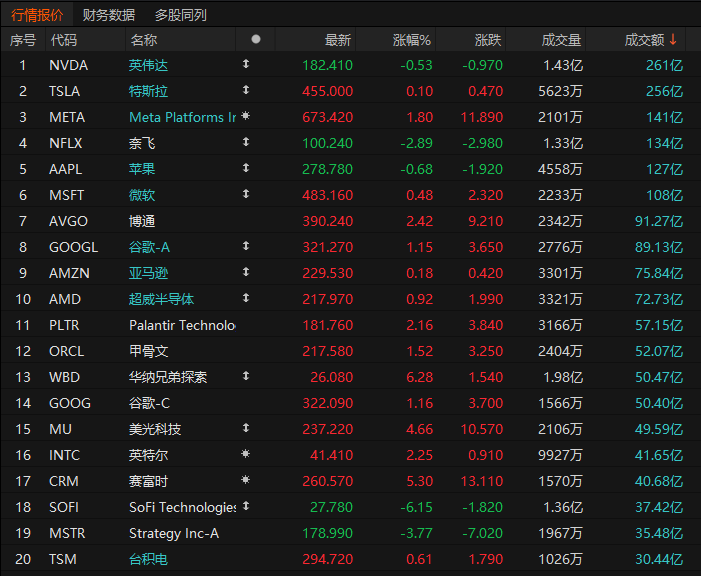Sort by the 涨幅% column header

click(411, 40)
